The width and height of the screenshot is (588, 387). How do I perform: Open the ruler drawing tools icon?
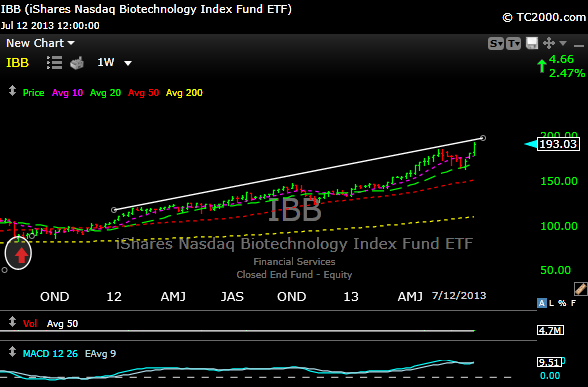[x=580, y=289]
